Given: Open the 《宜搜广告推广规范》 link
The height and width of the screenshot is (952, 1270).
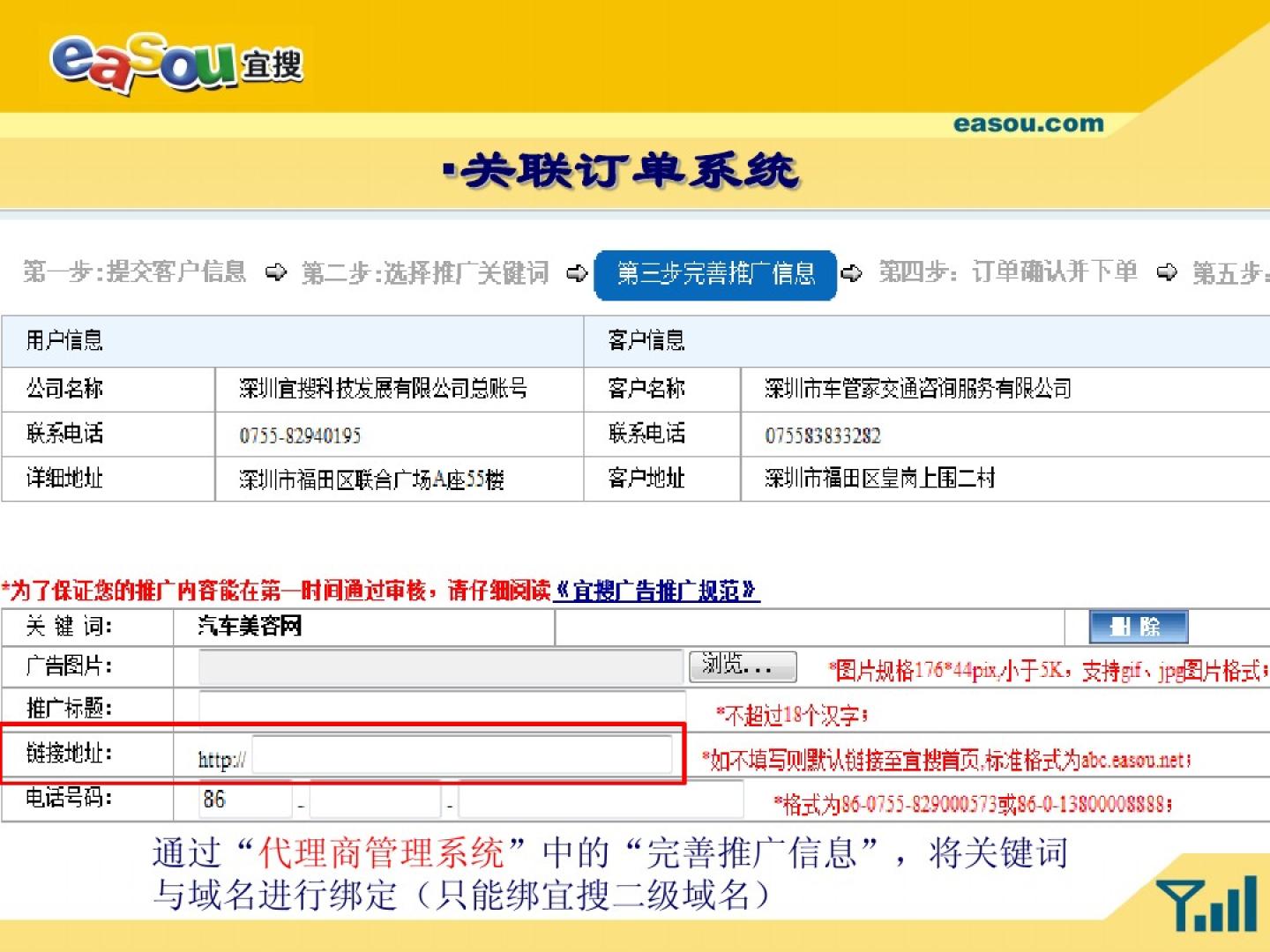Looking at the screenshot, I should (655, 591).
